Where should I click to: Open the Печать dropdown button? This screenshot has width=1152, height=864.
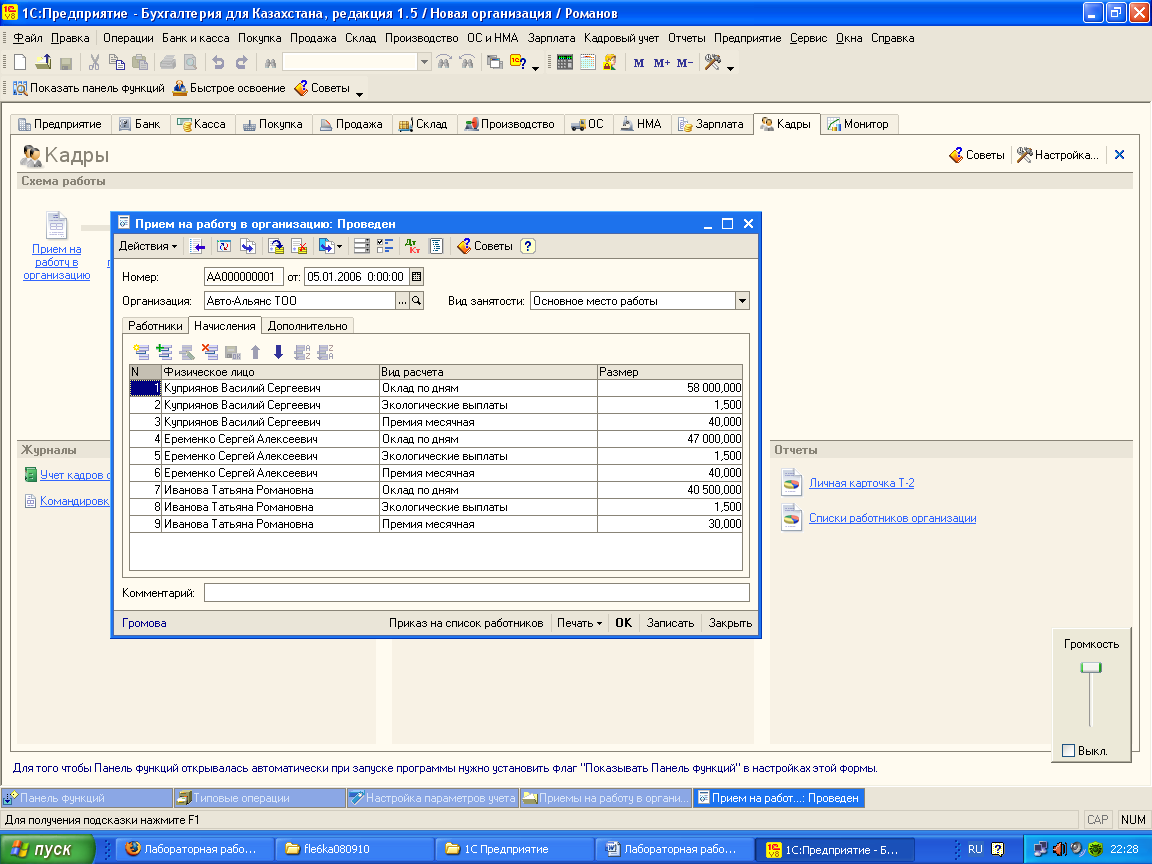click(579, 623)
